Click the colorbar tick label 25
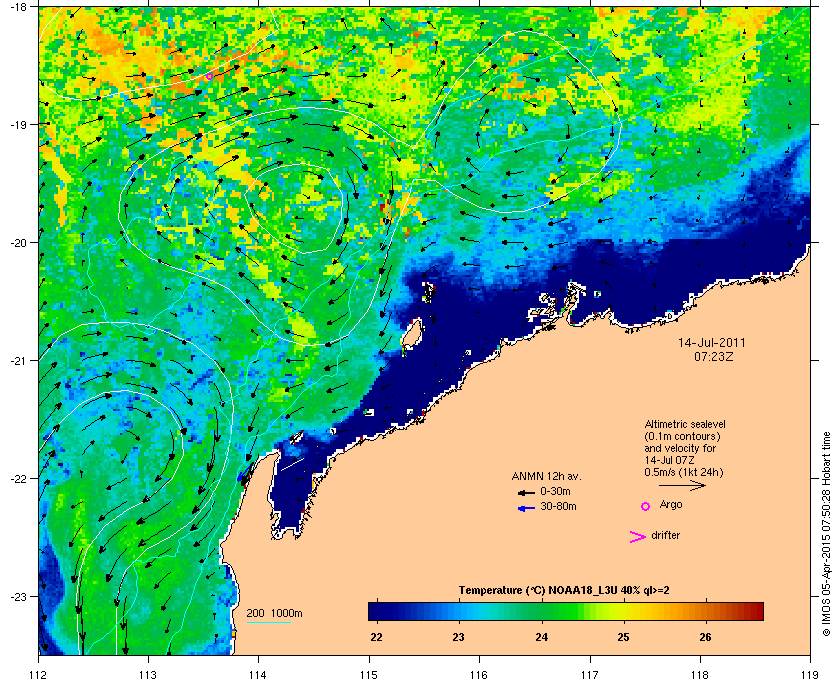Image resolution: width=840 pixels, height=680 pixels. click(623, 637)
